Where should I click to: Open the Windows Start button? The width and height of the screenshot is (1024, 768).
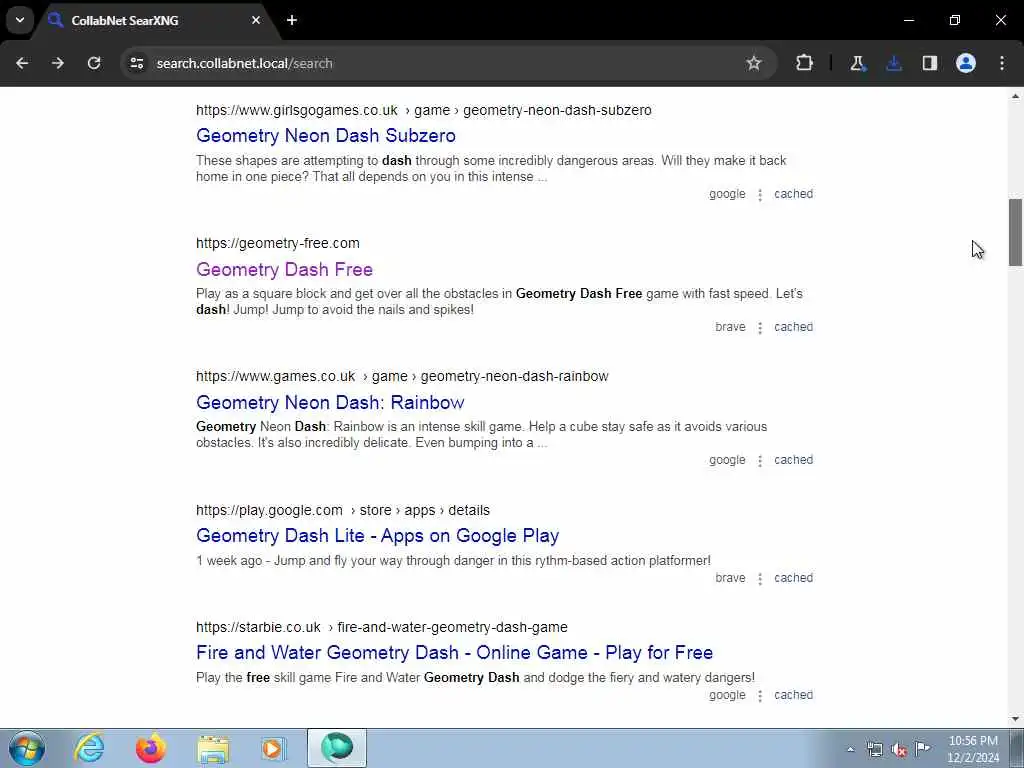tap(27, 748)
